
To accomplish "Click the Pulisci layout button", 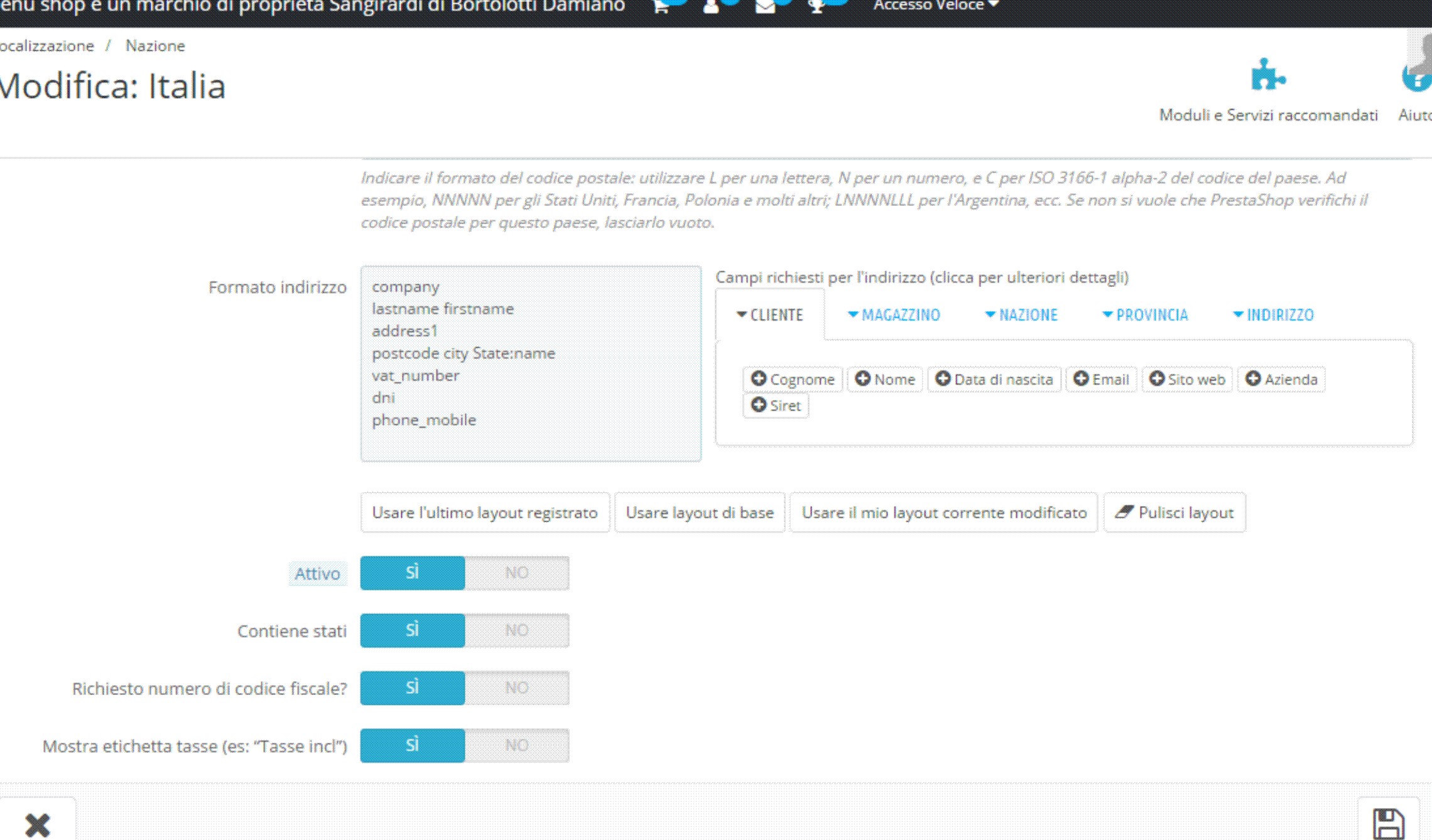I will [x=1174, y=513].
